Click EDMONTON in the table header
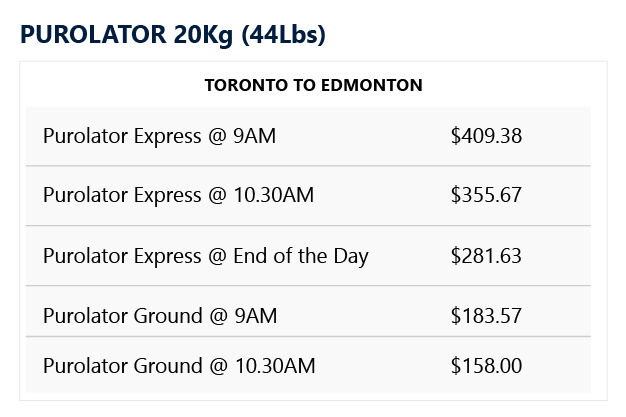The image size is (626, 417). click(372, 85)
